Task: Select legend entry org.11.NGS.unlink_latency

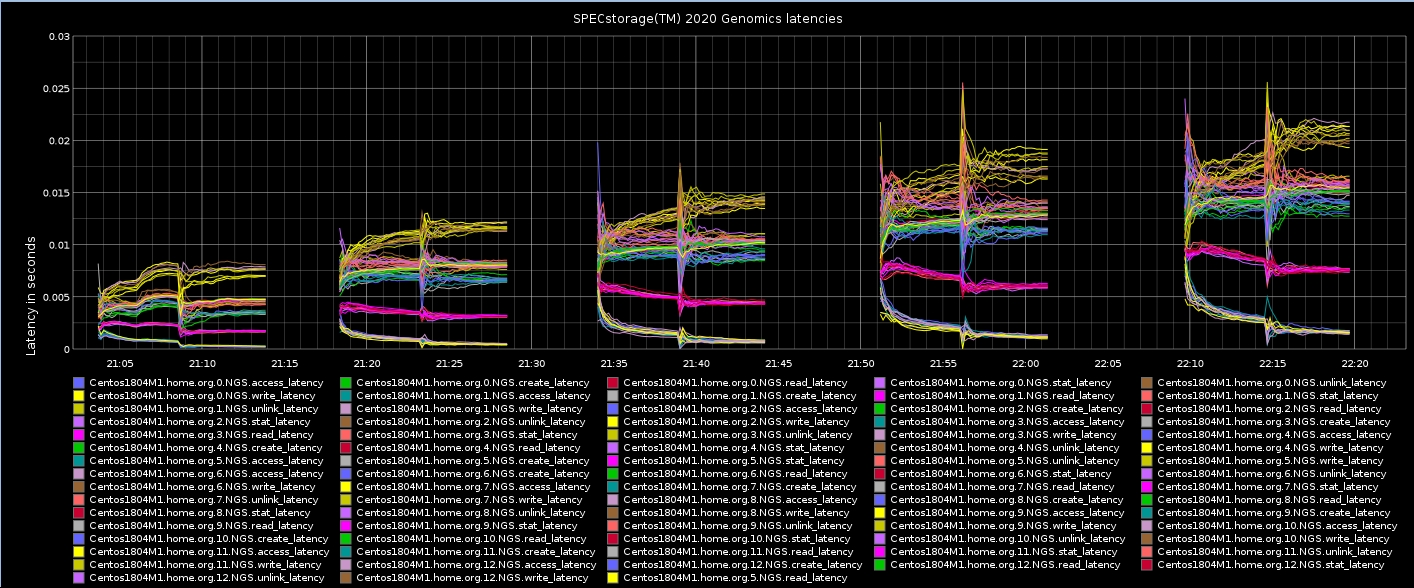Action: click(x=1269, y=552)
